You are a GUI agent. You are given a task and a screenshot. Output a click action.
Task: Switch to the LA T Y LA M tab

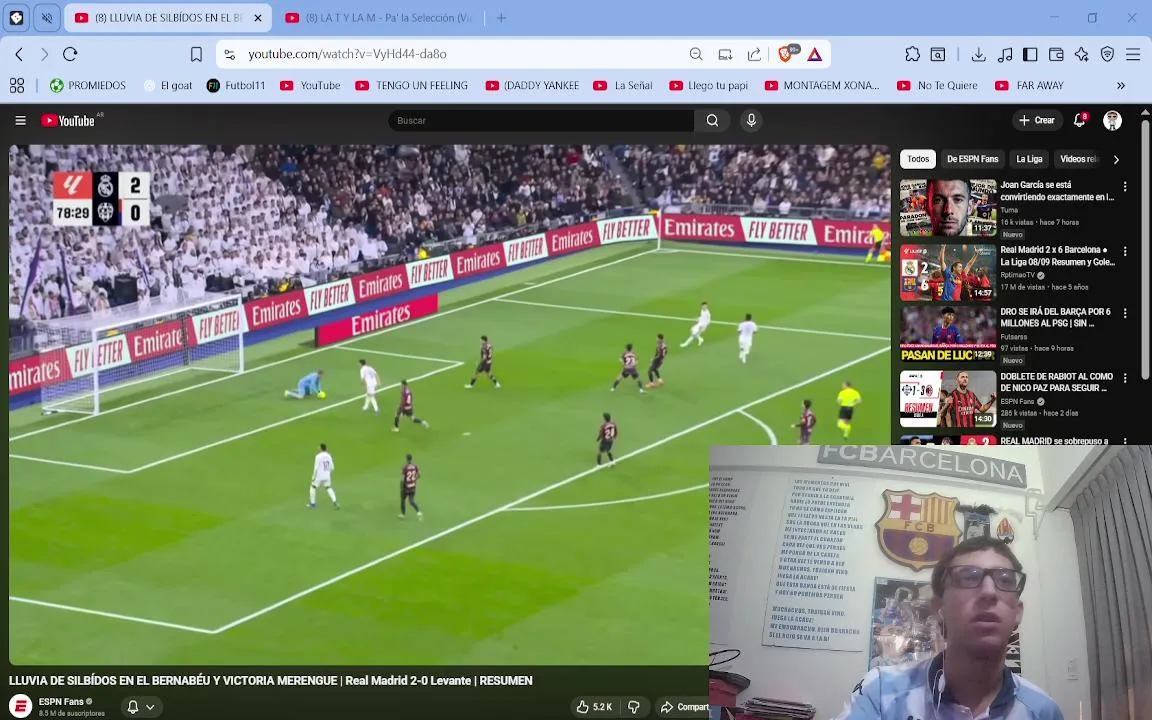pos(378,18)
